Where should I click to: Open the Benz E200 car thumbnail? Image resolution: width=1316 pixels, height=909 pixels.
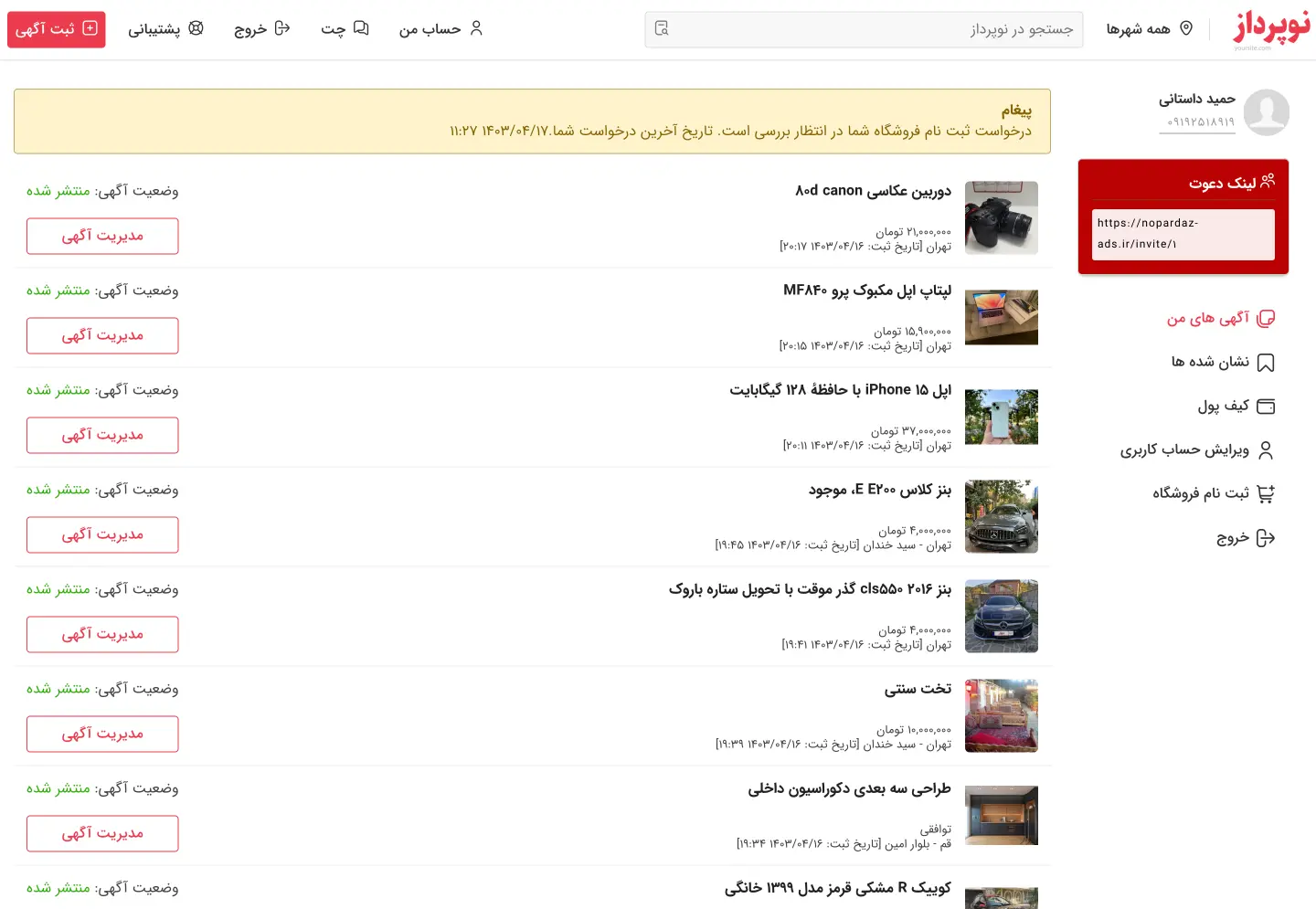pyautogui.click(x=1001, y=517)
